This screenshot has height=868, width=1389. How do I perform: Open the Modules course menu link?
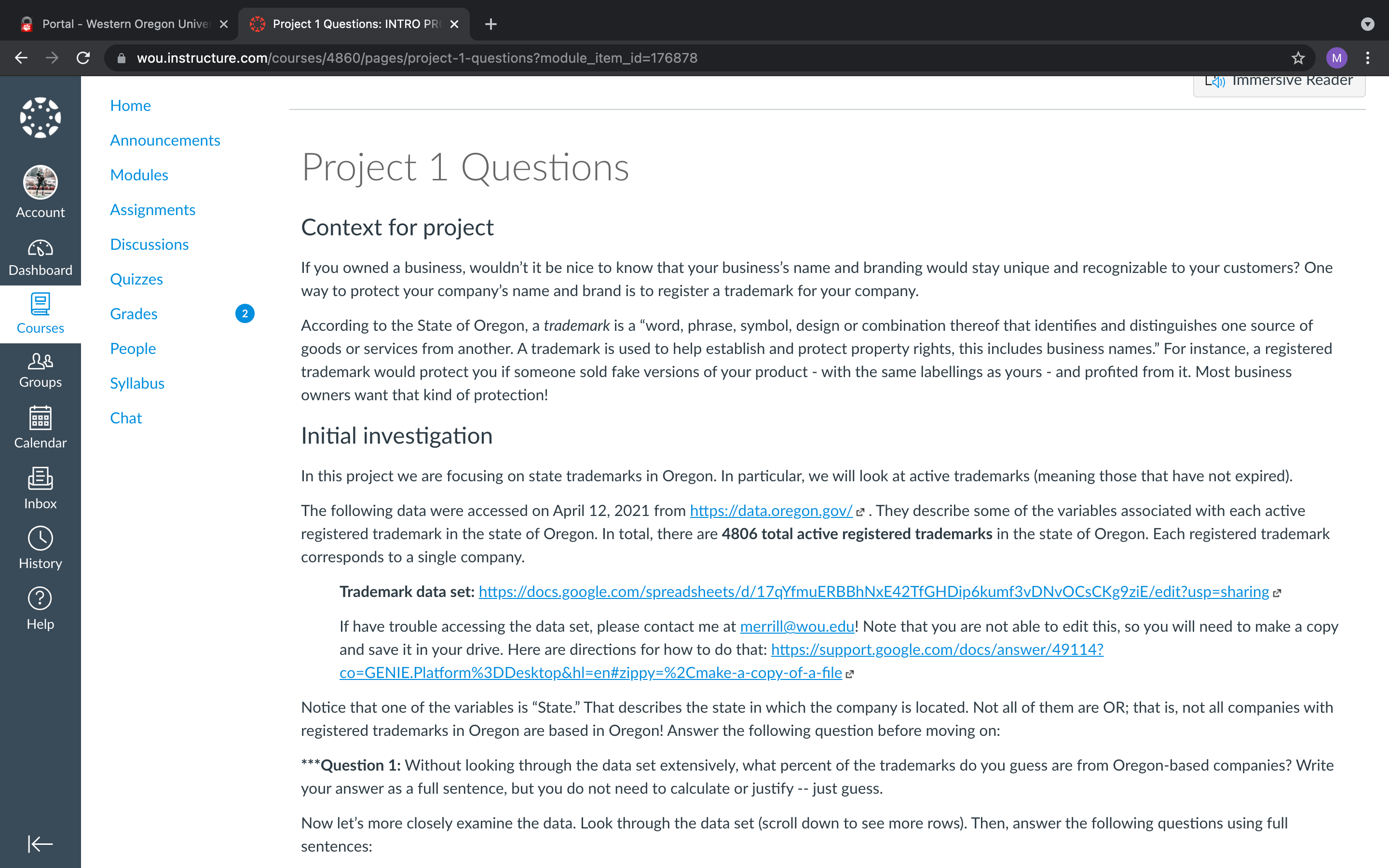(139, 175)
